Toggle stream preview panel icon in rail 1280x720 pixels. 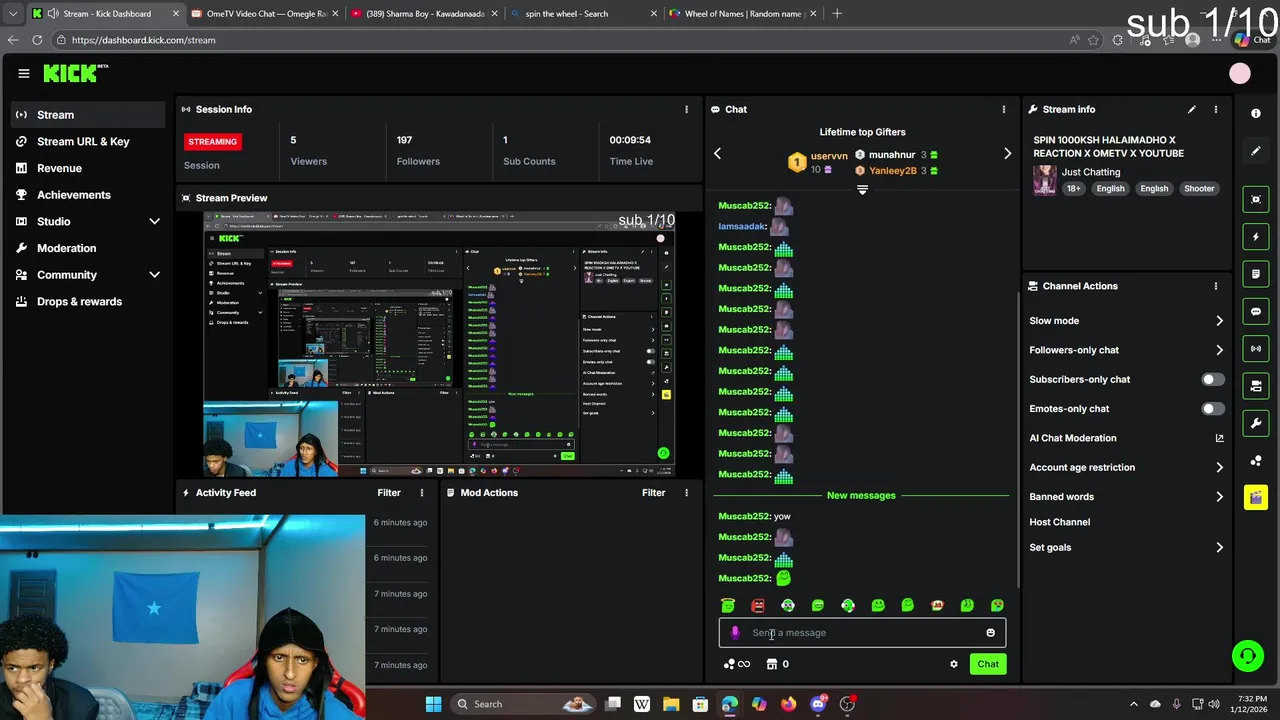click(x=1256, y=199)
